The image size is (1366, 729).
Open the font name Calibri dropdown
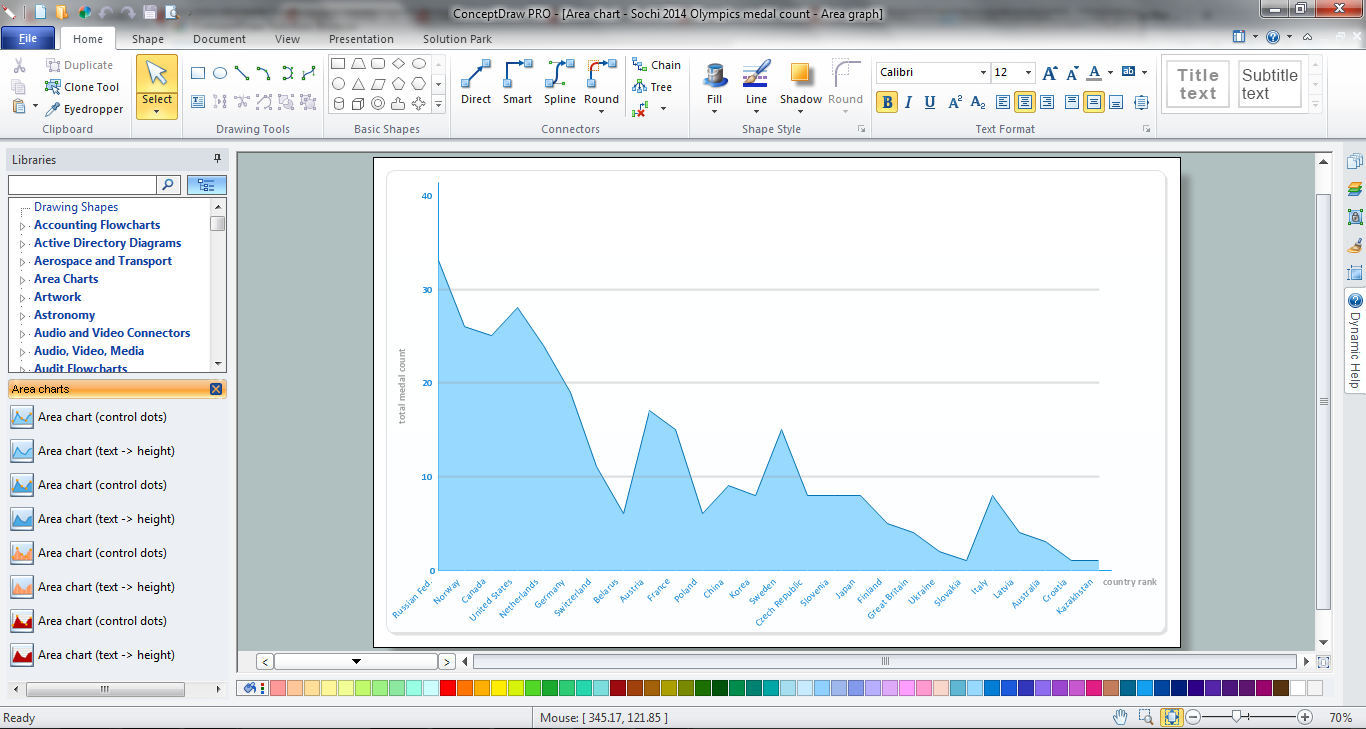(982, 73)
